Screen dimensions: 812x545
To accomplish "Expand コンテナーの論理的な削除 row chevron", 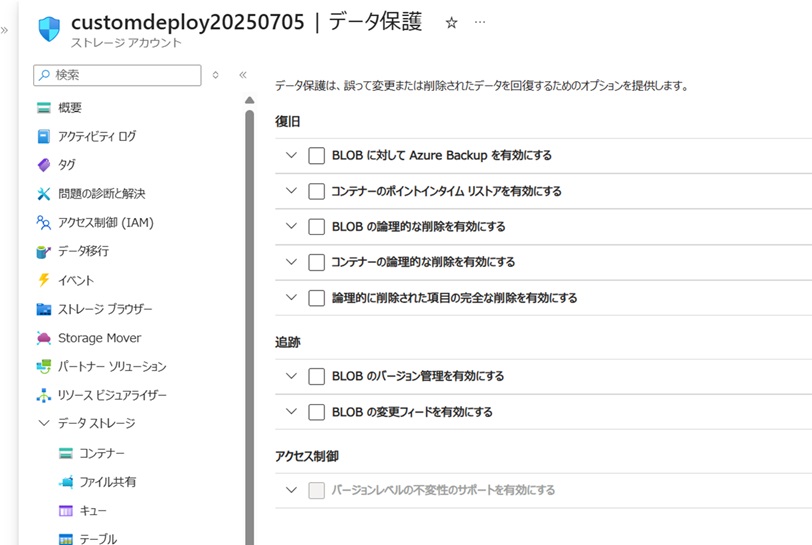I will (292, 262).
